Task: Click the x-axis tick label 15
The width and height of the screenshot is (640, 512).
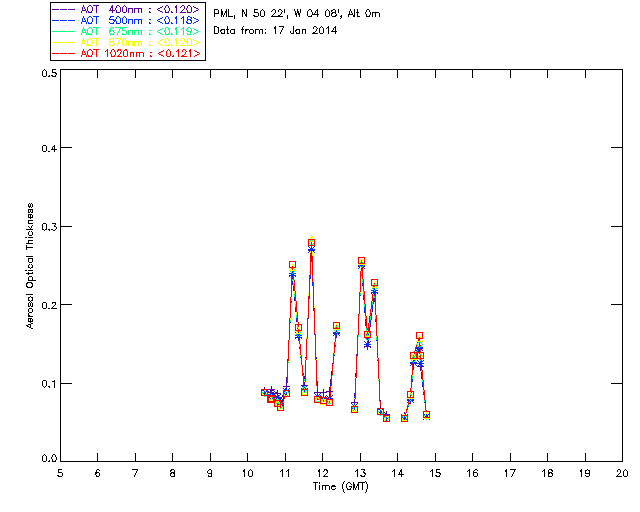Action: point(435,473)
